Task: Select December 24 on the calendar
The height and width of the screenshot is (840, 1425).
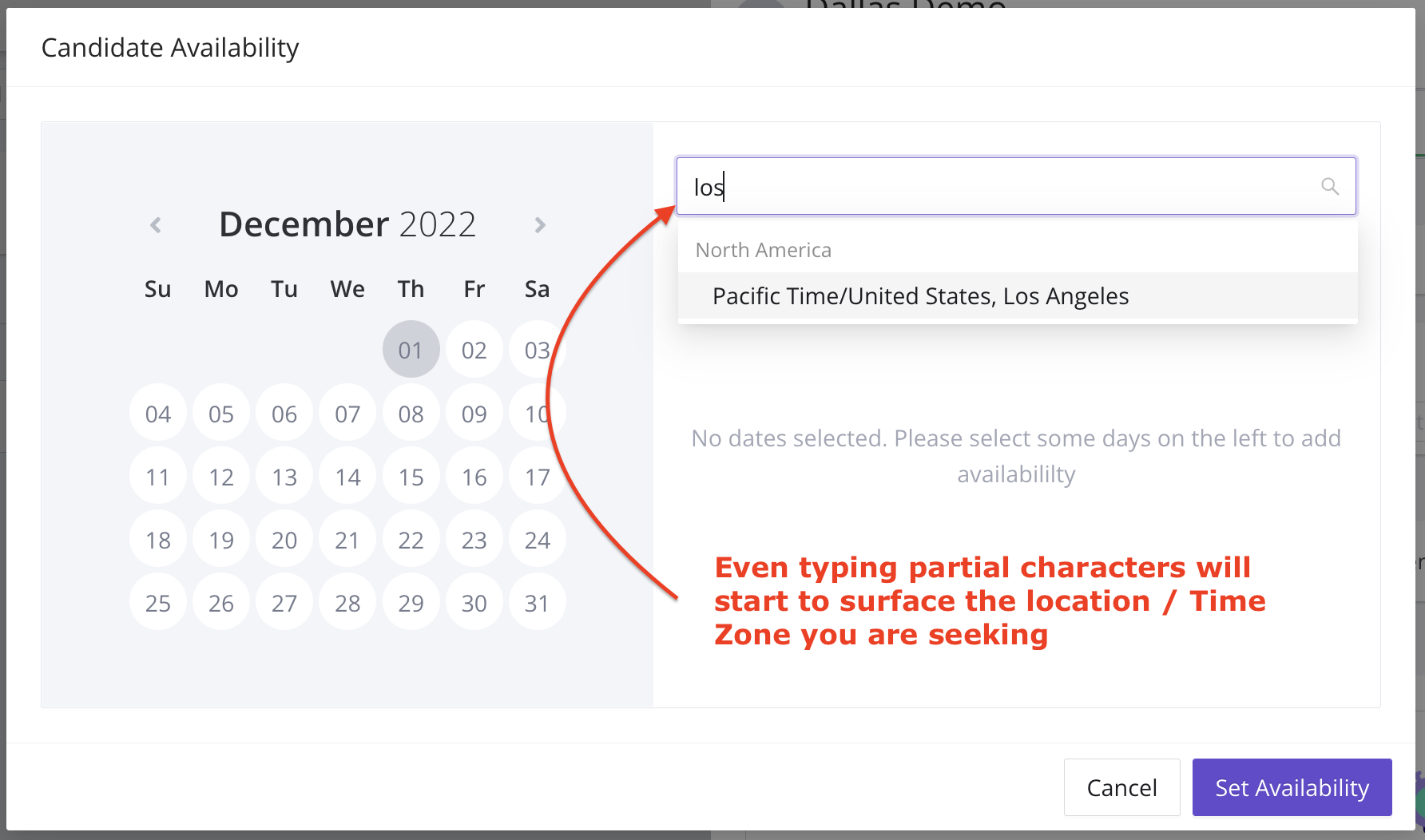Action: tap(537, 539)
